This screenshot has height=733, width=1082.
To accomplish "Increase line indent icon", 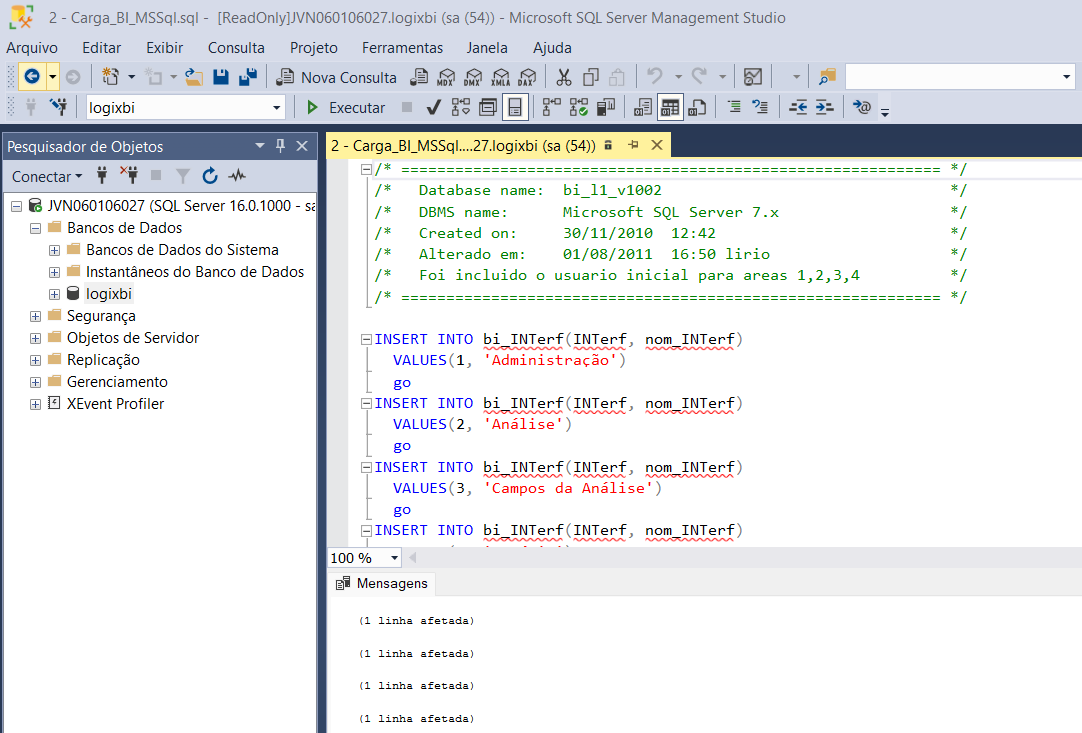I will 825,107.
